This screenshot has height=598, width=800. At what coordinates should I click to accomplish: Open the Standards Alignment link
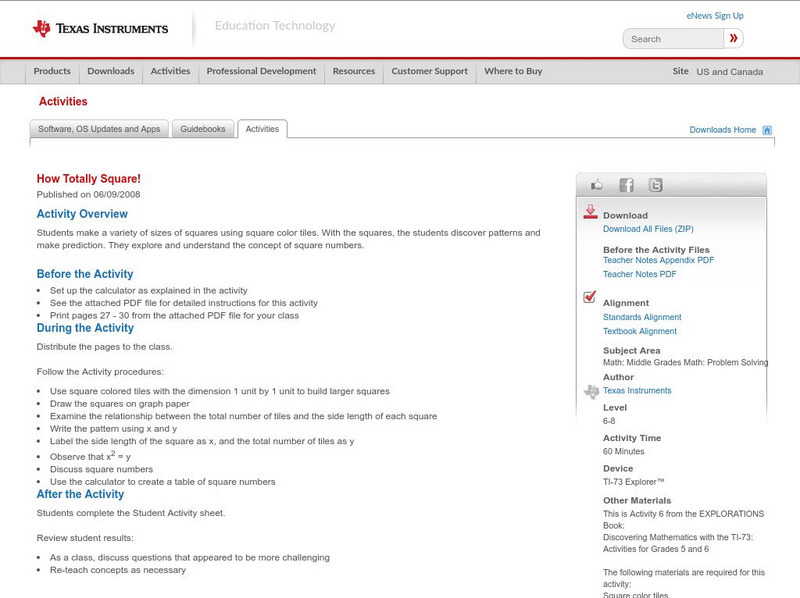click(642, 317)
